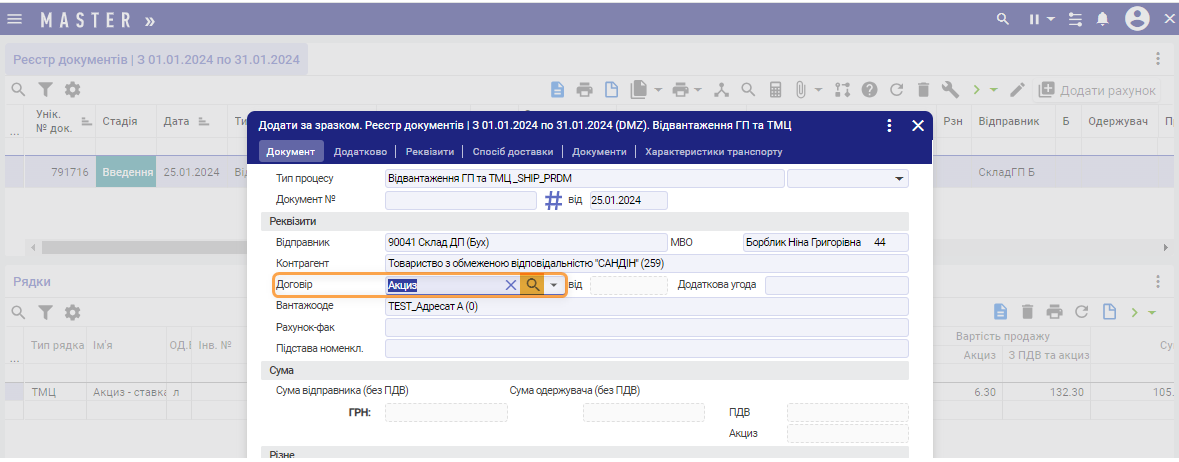Expand the Договір dropdown arrow
This screenshot has width=1179, height=462.
(554, 285)
